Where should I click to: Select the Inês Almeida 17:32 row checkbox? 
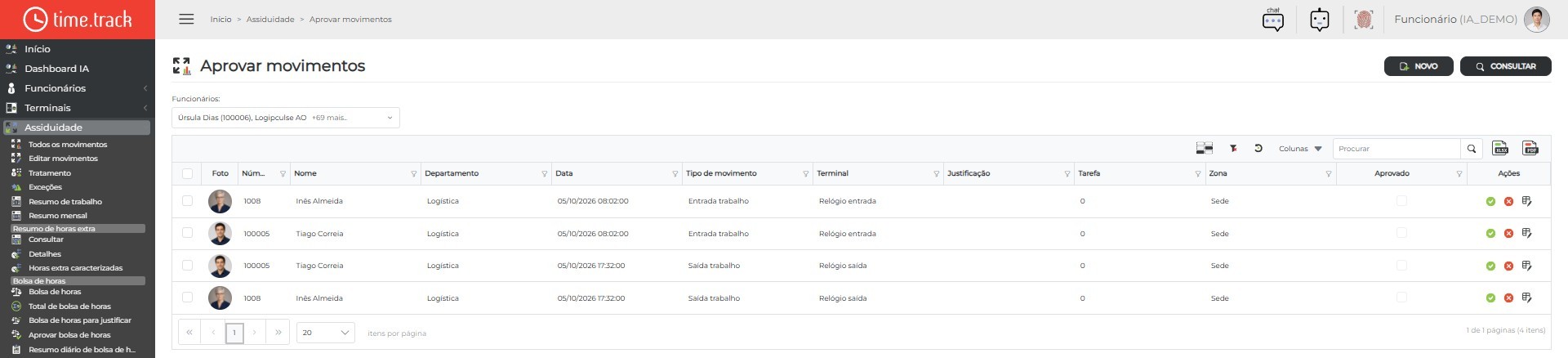click(x=187, y=298)
